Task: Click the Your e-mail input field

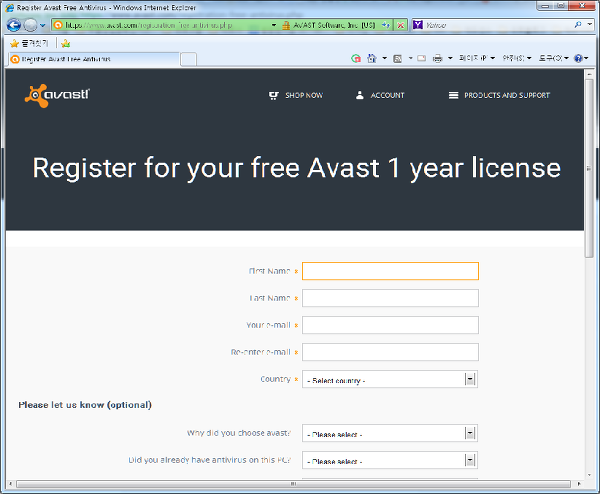Action: point(390,325)
